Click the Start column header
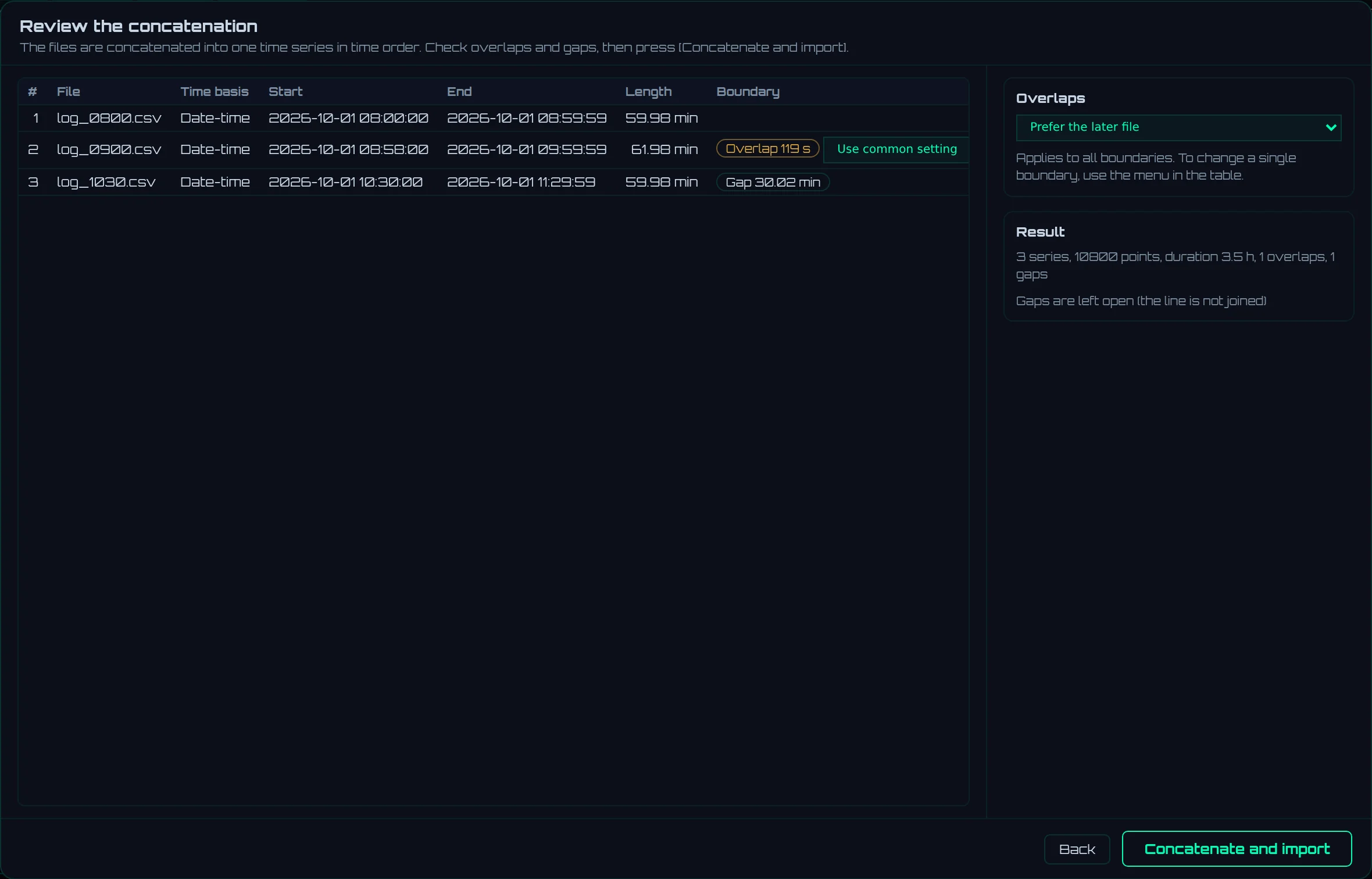1372x879 pixels. click(x=285, y=92)
